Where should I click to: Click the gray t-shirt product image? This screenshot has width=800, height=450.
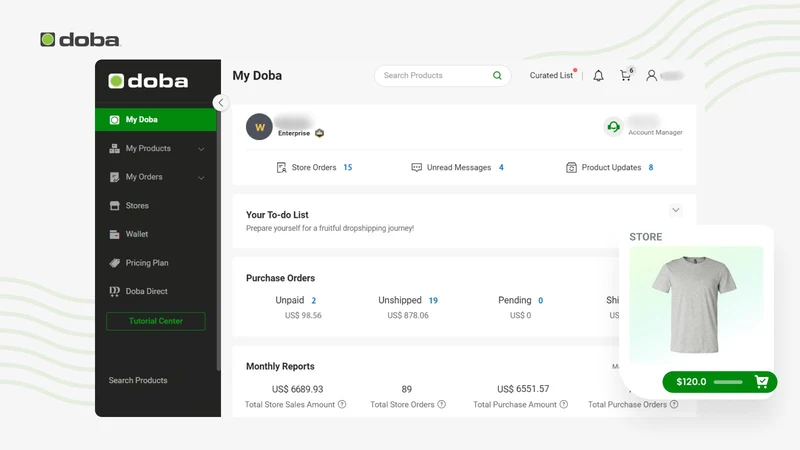pos(696,305)
